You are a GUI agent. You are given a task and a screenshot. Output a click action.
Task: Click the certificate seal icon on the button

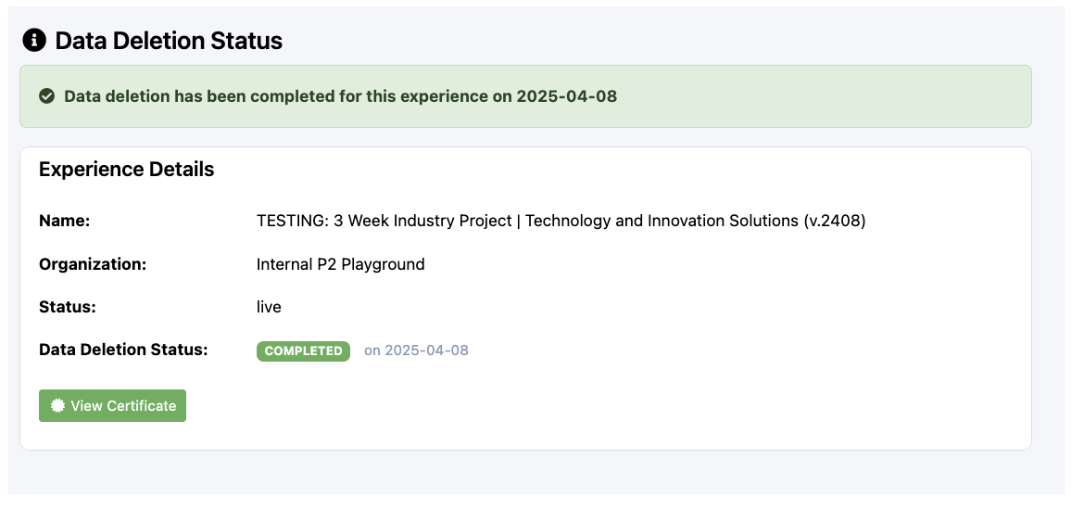(58, 406)
